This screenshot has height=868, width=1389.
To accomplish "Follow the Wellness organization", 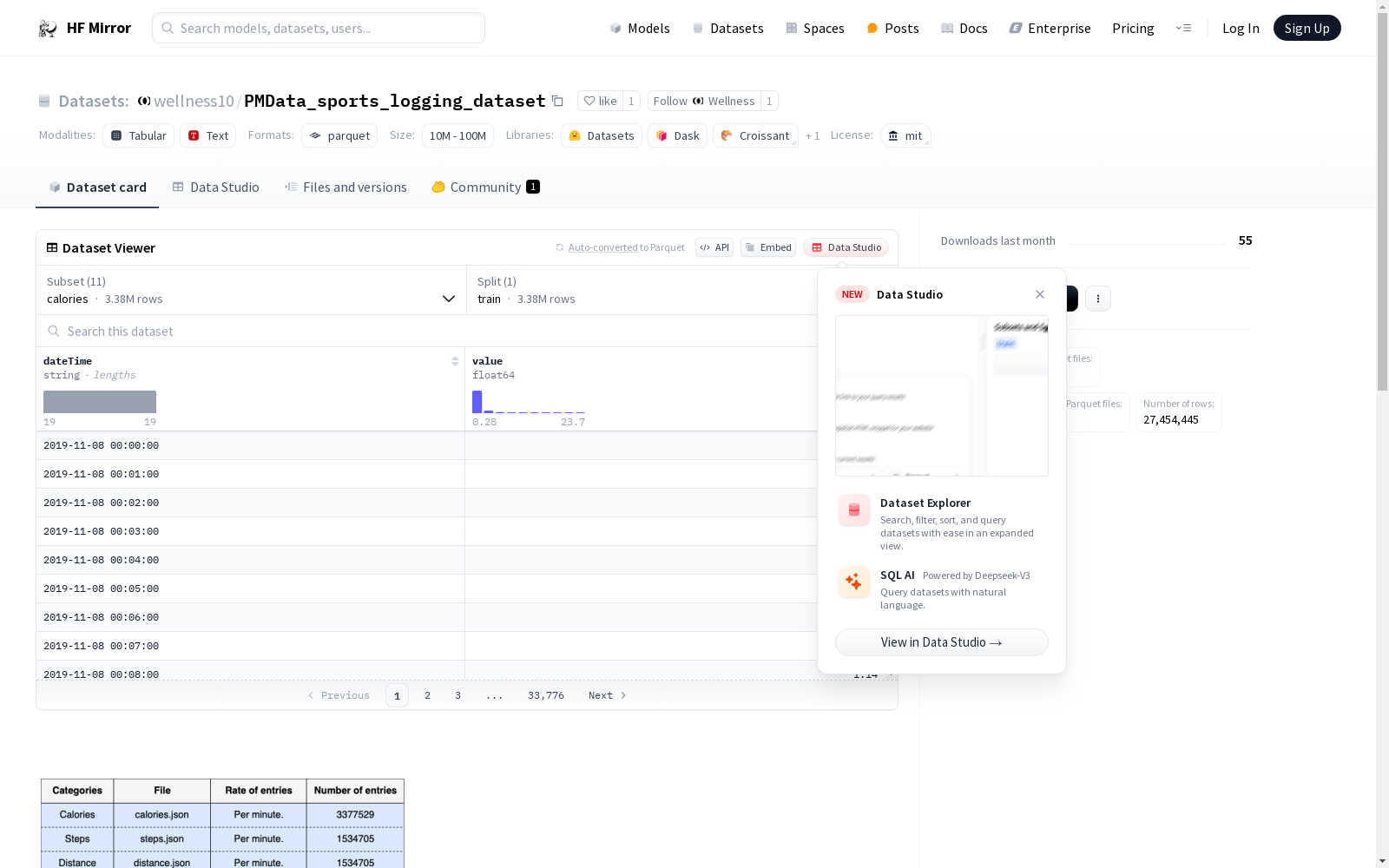I will coord(704,102).
